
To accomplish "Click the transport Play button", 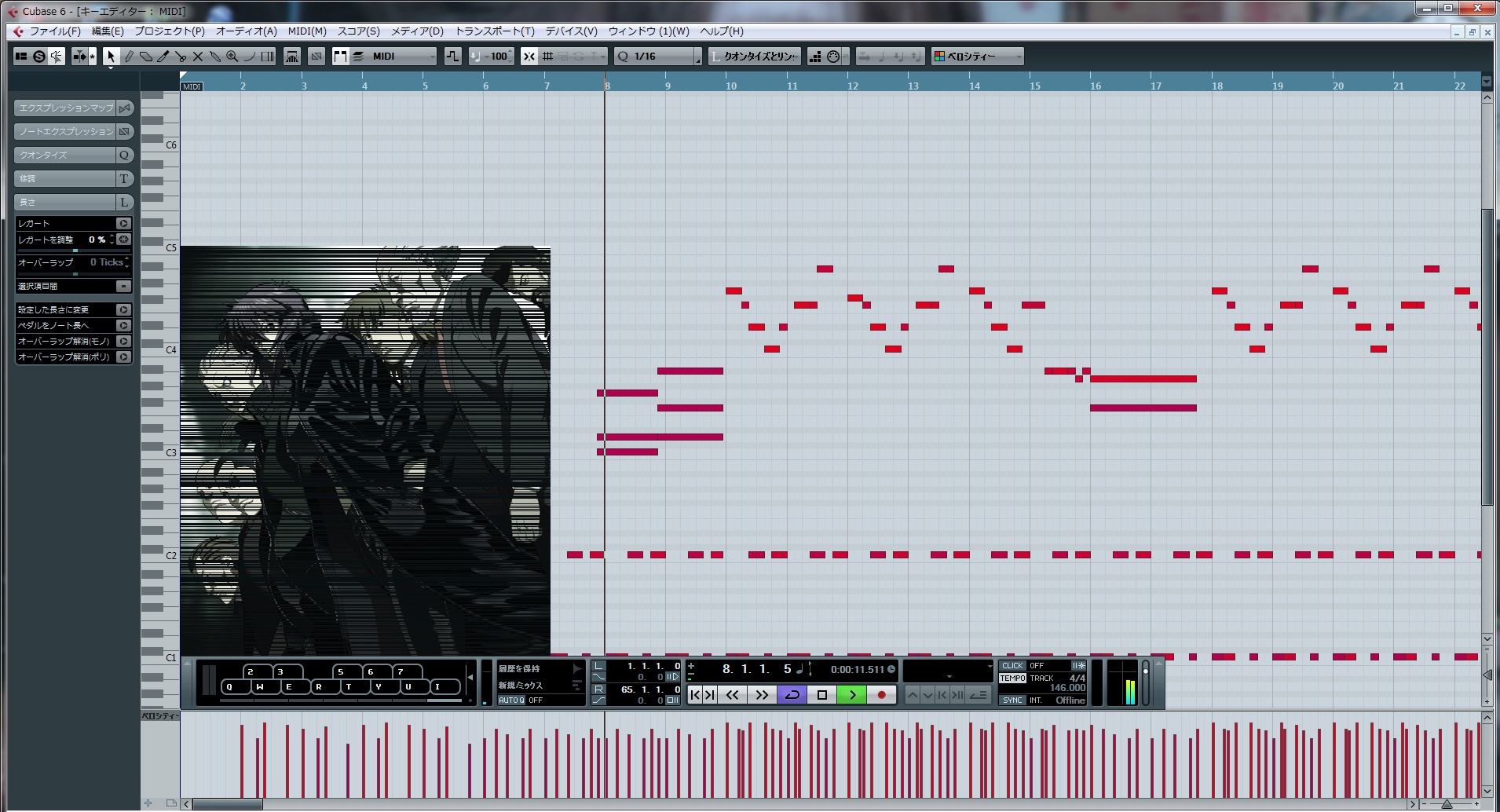I will point(852,695).
